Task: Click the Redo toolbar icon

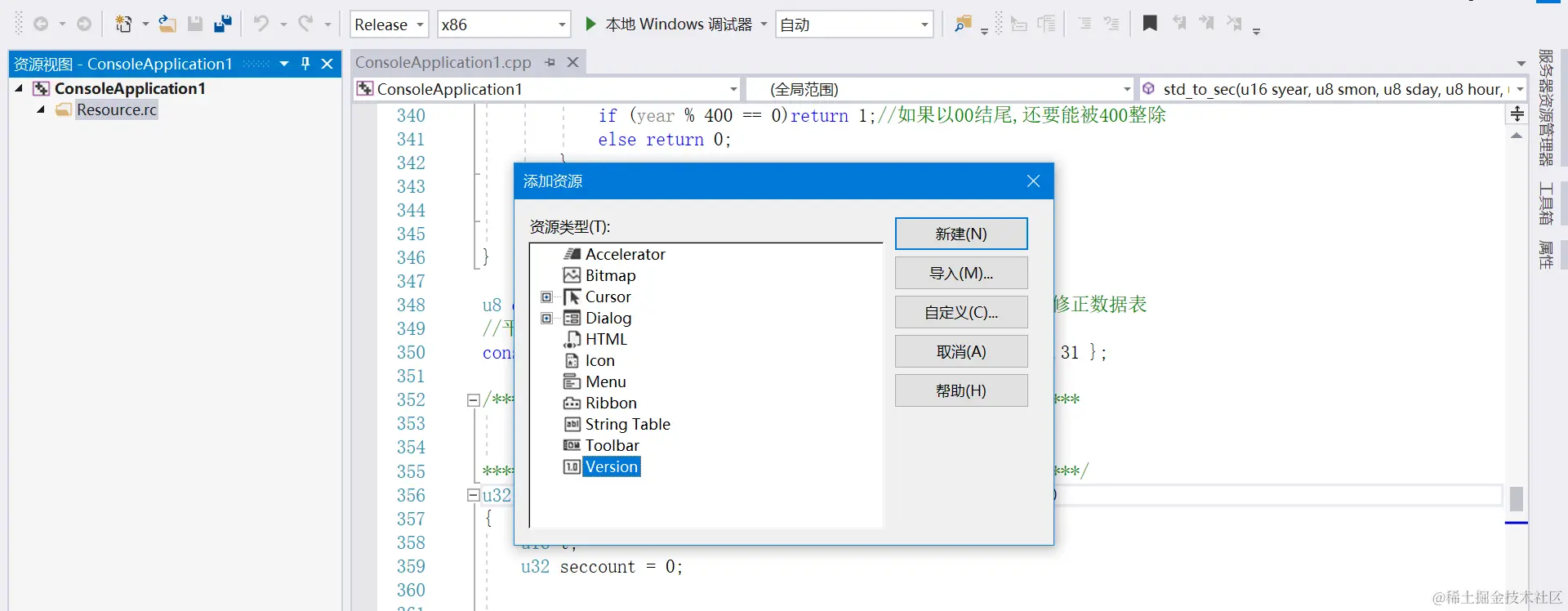Action: coord(305,24)
